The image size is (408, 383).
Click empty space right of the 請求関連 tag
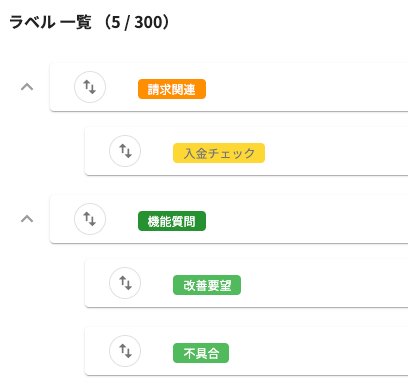click(x=307, y=87)
